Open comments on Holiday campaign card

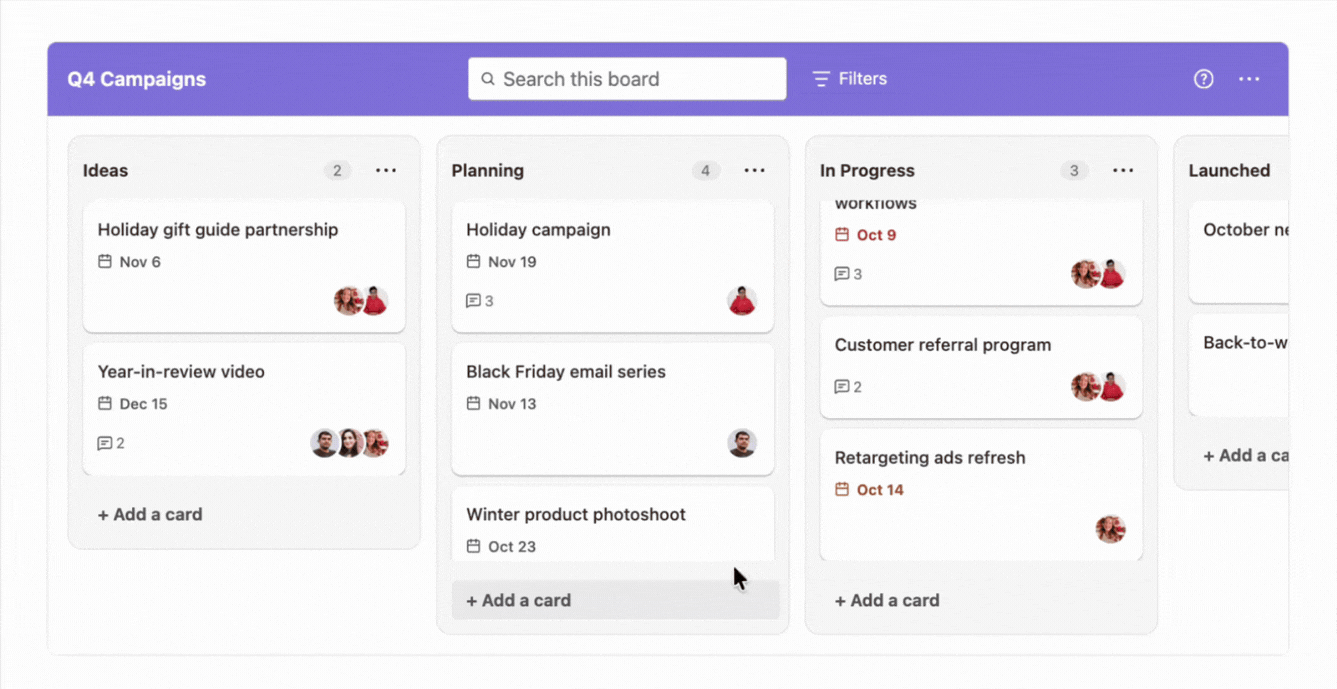(x=480, y=301)
